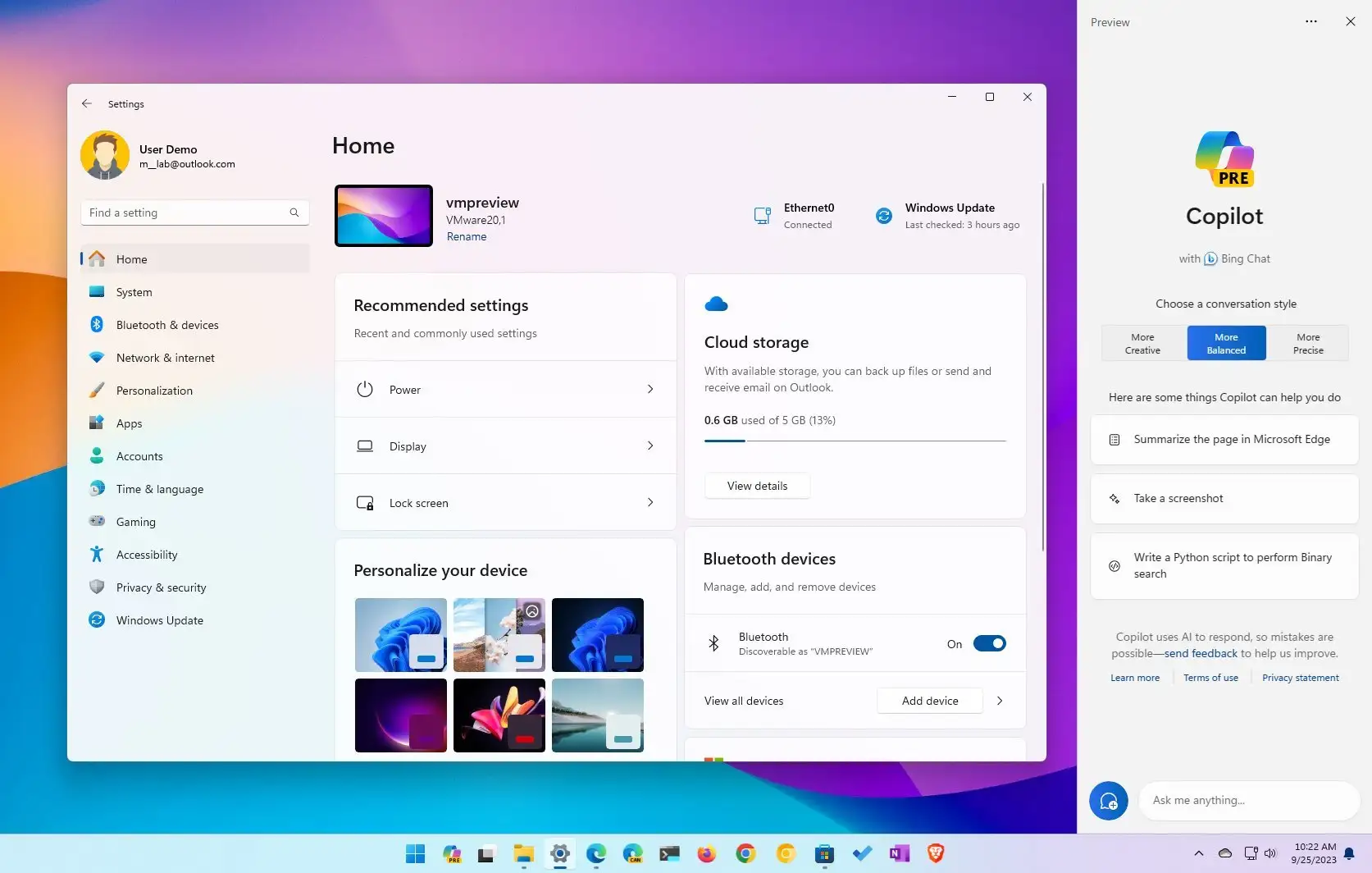Click the notification bell in system tray
The image size is (1372, 873).
1349,854
